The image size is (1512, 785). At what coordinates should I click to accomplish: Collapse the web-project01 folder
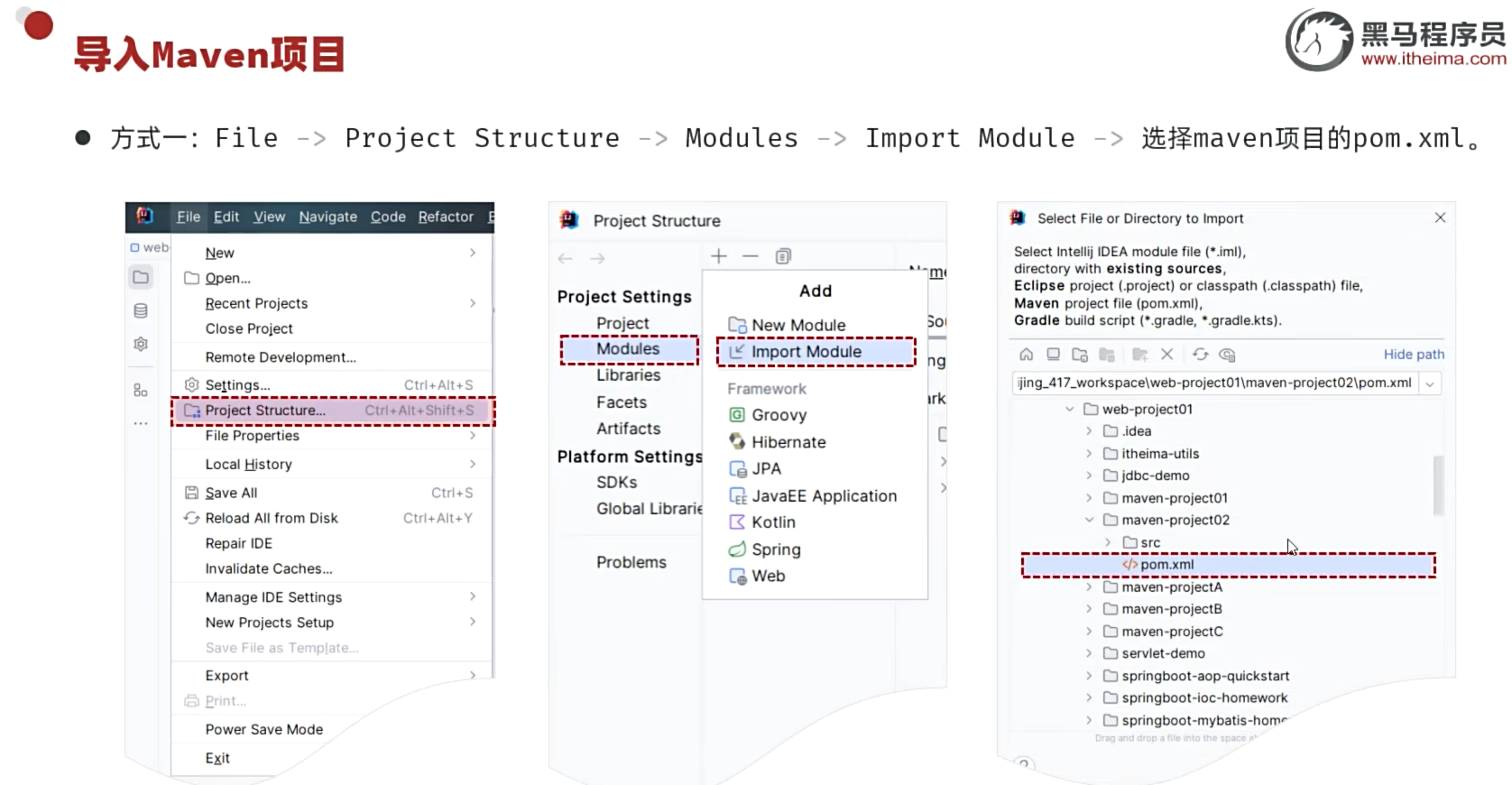[x=1070, y=409]
